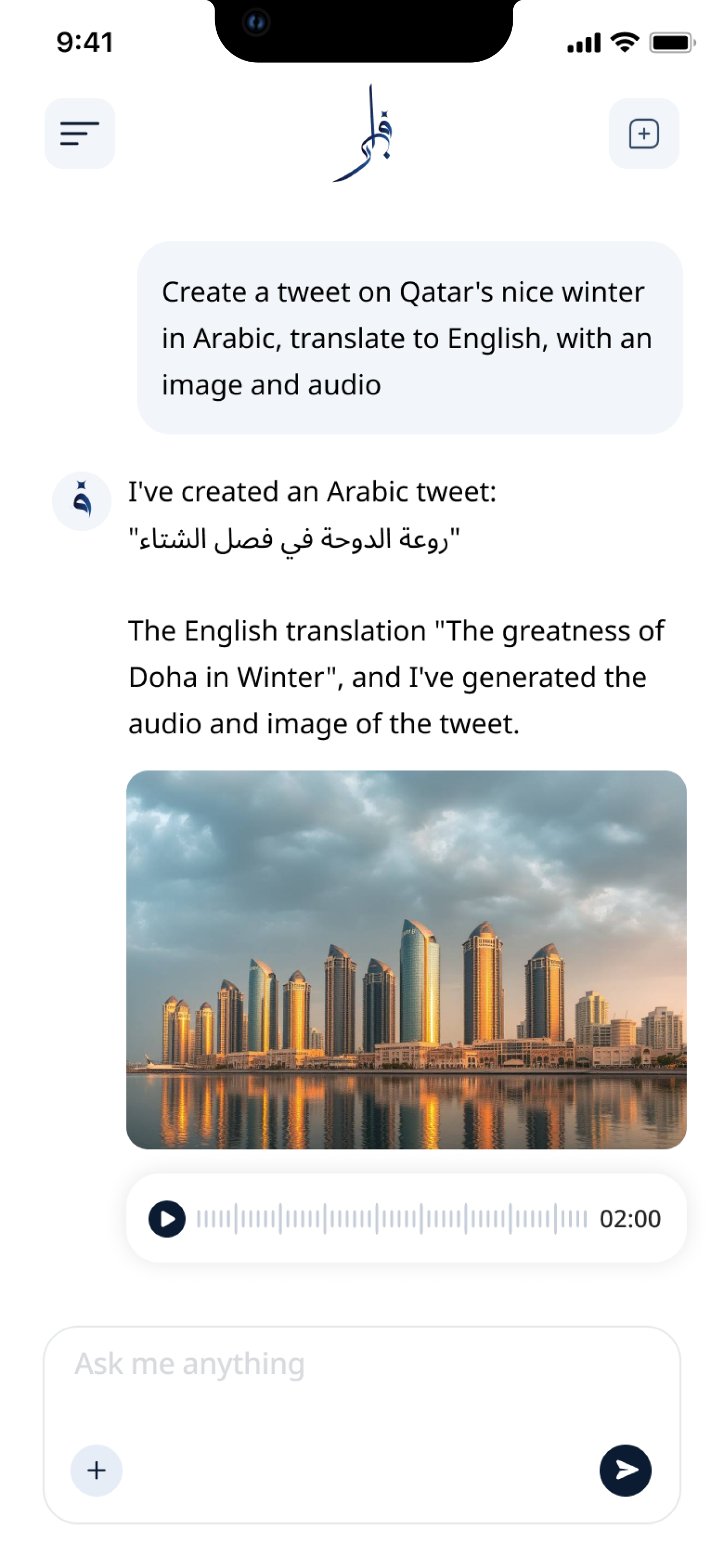Seek within the audio waveform track
The image size is (724, 1568).
391,1219
